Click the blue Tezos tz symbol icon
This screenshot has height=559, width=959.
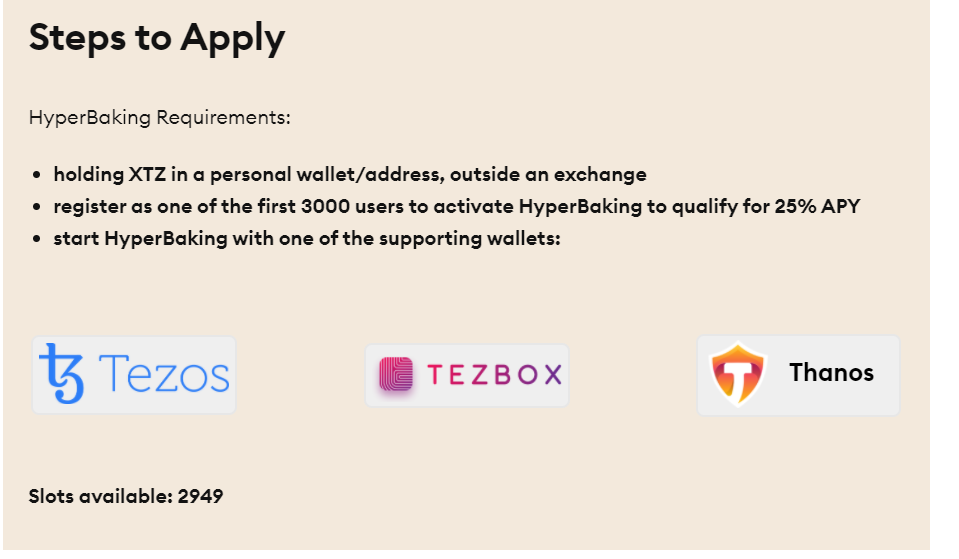[61, 373]
